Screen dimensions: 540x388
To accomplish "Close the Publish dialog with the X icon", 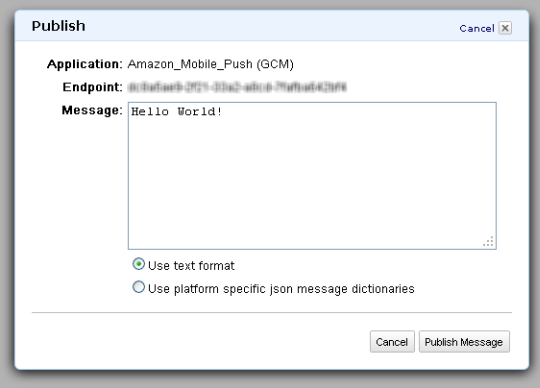I will (x=505, y=28).
